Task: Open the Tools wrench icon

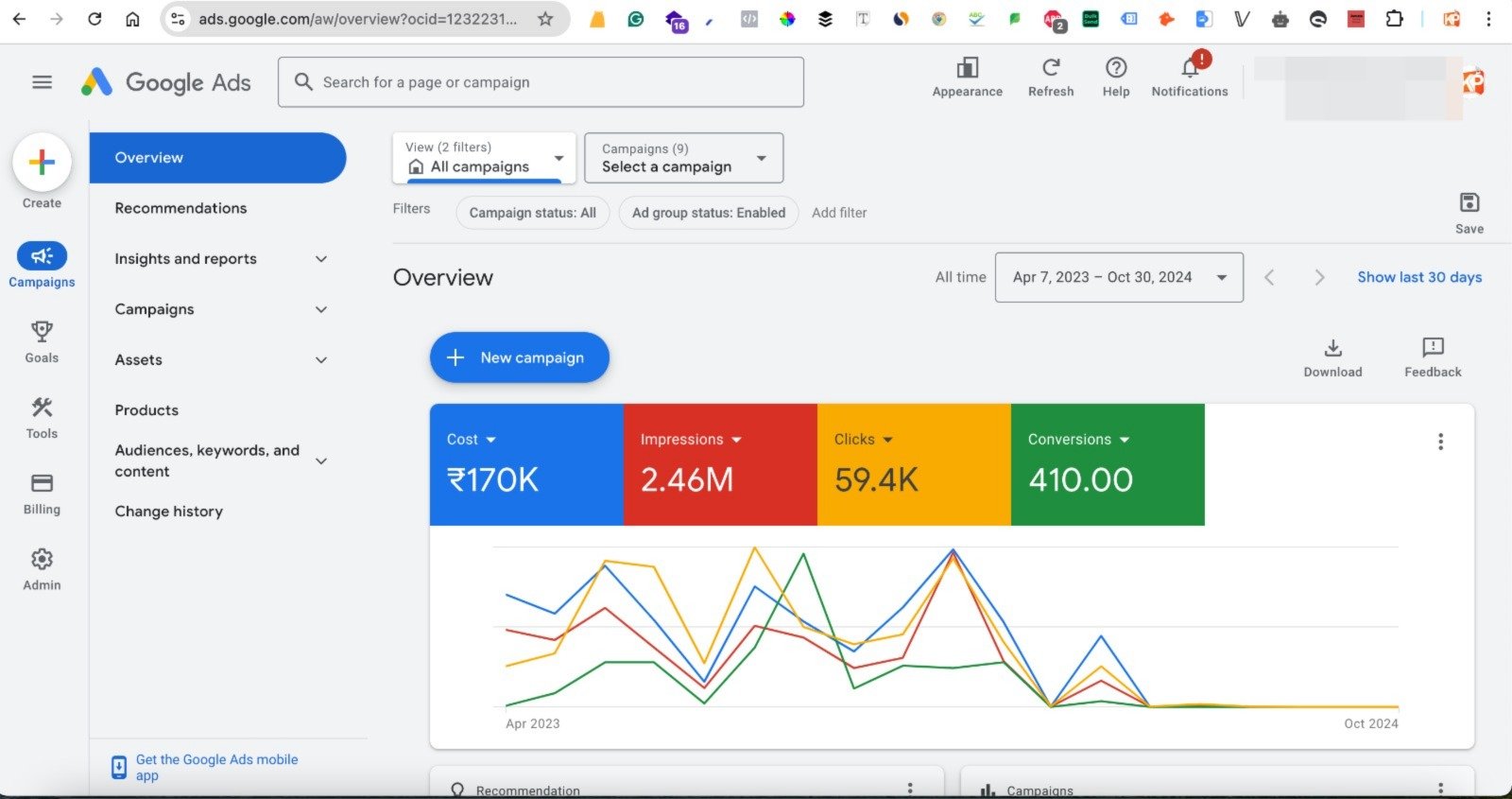Action: pos(42,408)
